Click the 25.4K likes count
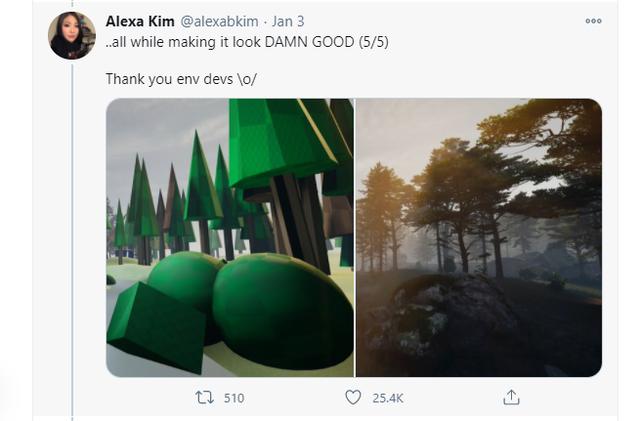Image resolution: width=640 pixels, height=421 pixels. tap(387, 398)
